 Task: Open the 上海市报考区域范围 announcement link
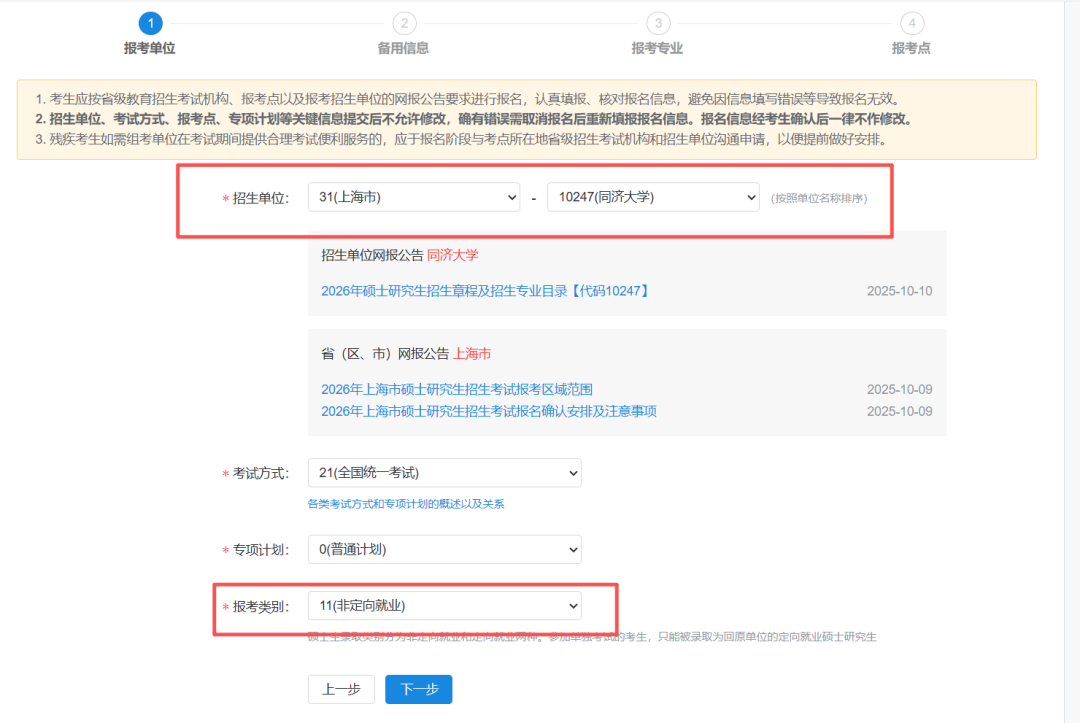463,389
